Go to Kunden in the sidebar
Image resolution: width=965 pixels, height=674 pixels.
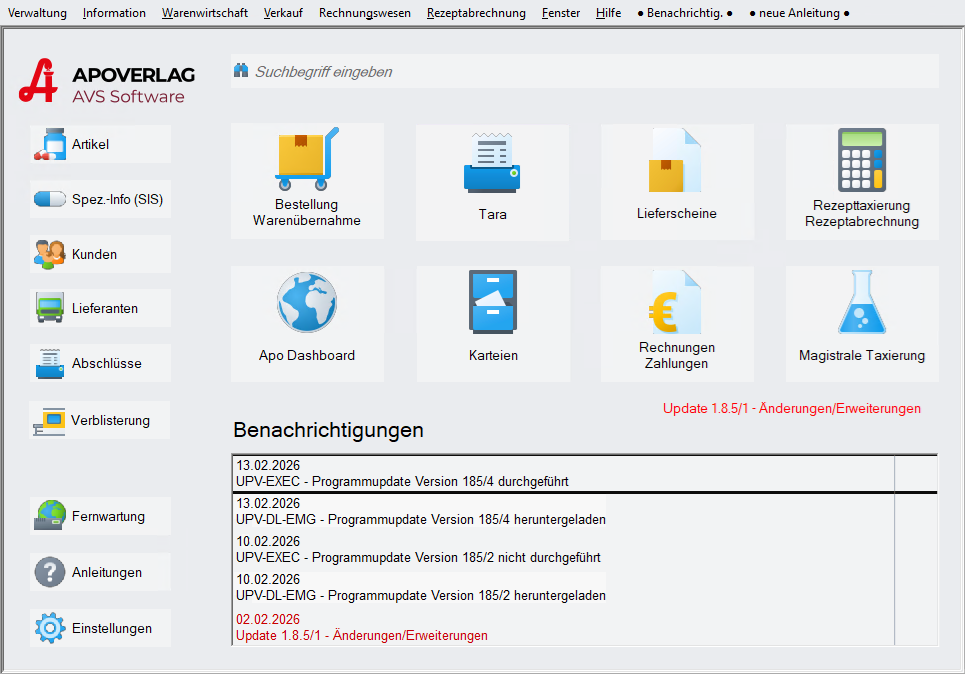tap(100, 254)
